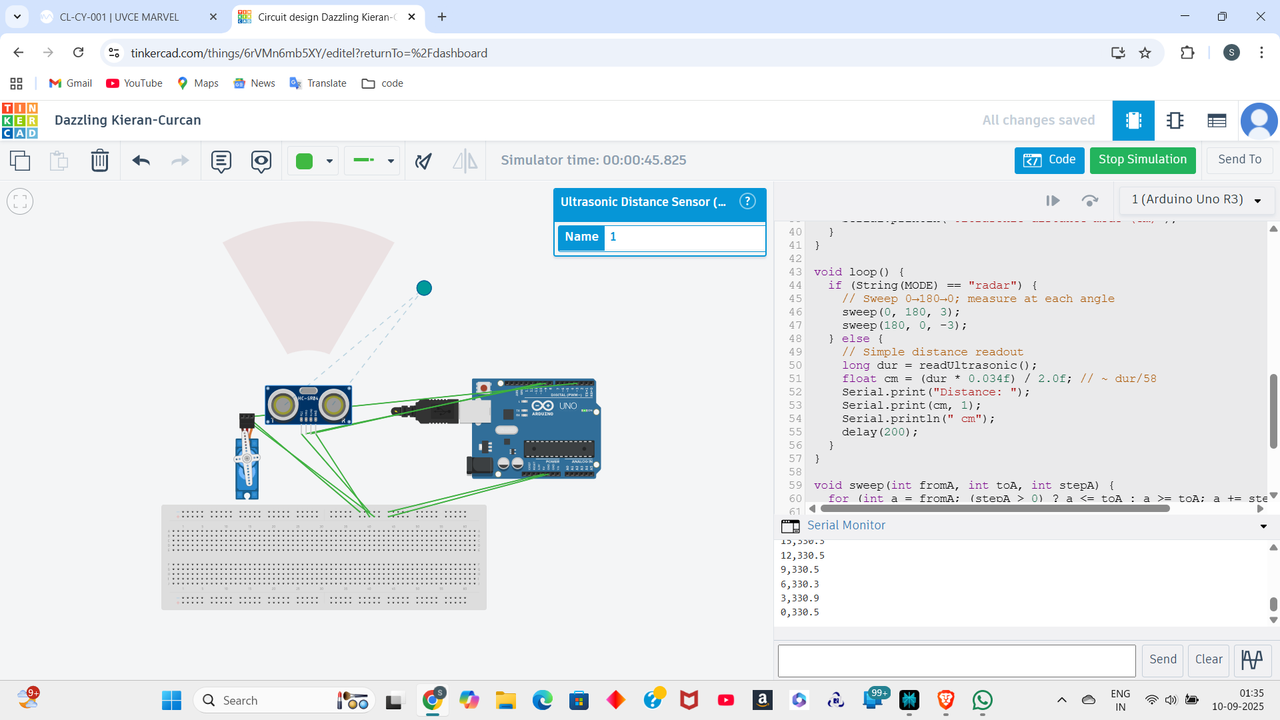Toggle the Code editor panel
Viewport: 1280px width, 720px height.
tap(1049, 160)
